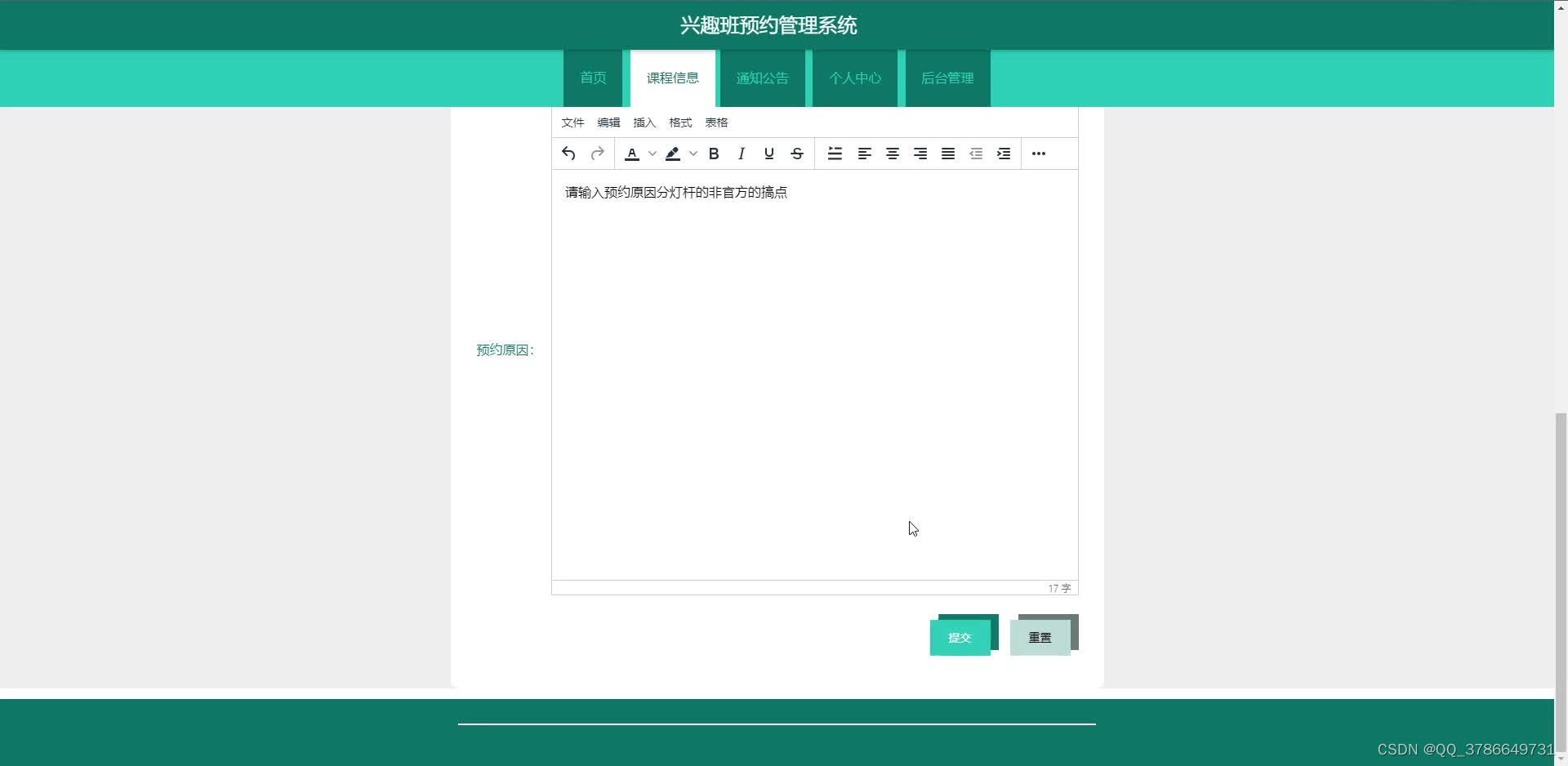1568x766 pixels.
Task: Click the 重置 reset button
Action: tap(1040, 638)
